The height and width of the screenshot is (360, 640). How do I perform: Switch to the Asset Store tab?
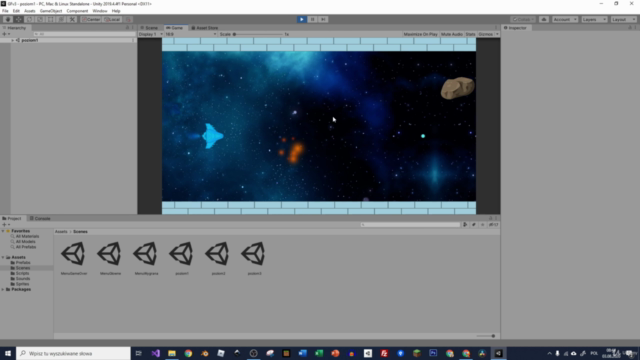click(205, 28)
